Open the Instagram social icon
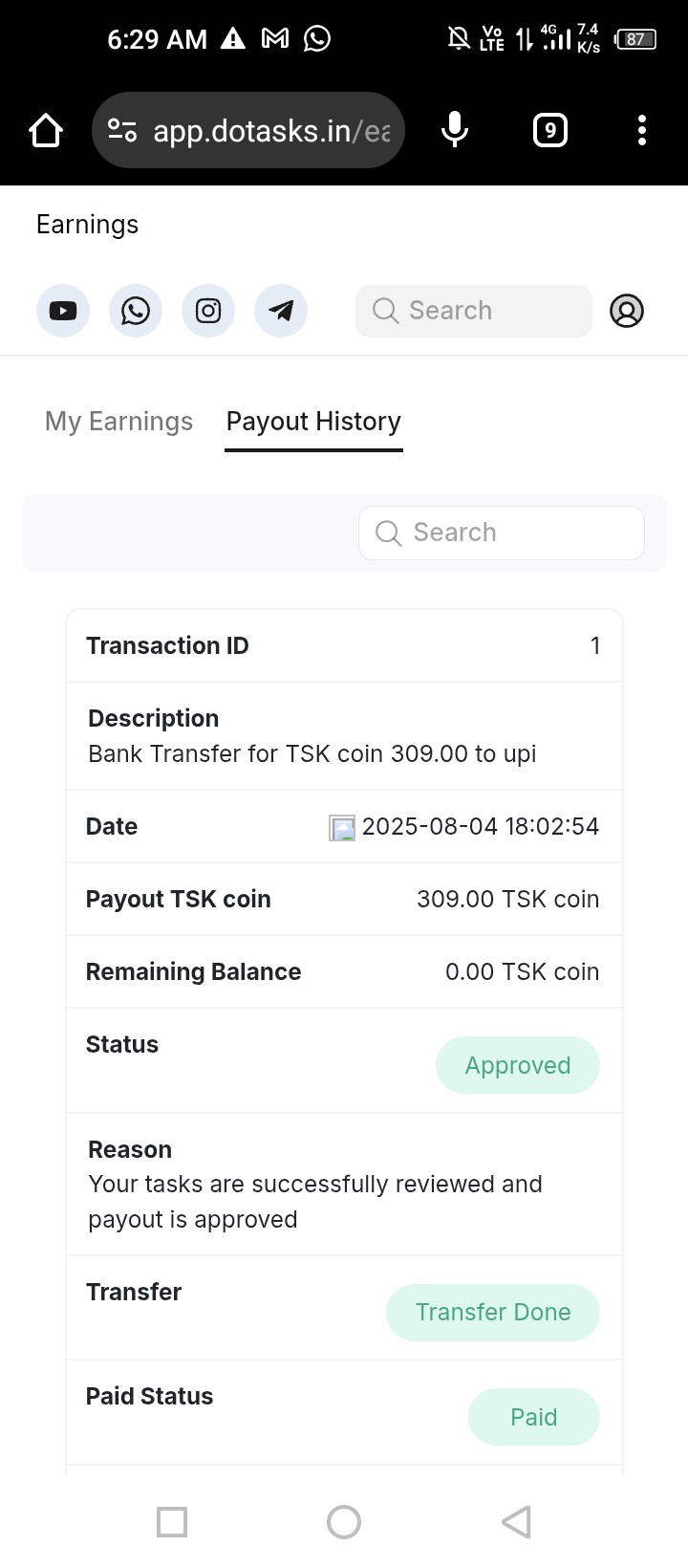The image size is (688, 1568). click(208, 311)
